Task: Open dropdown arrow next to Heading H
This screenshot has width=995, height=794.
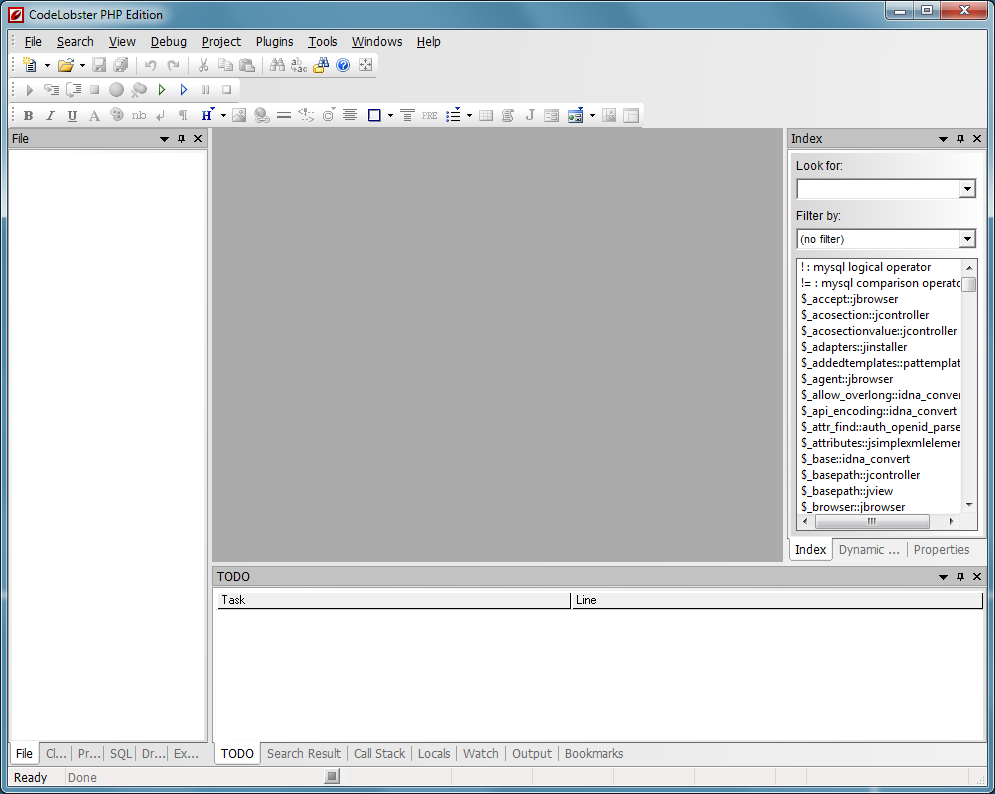Action: coord(223,116)
